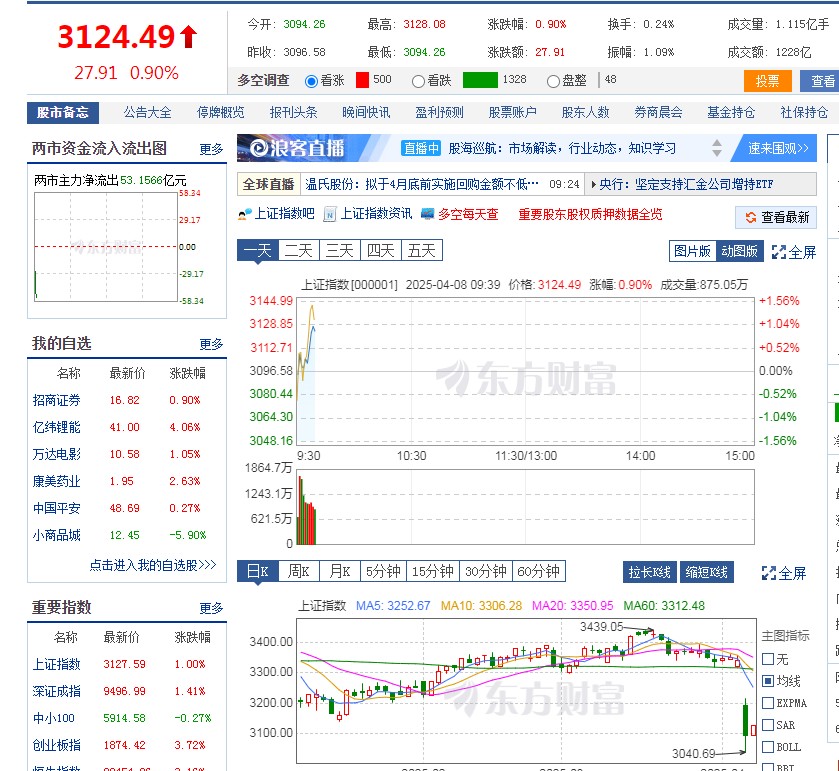Click the 温氏股份 news headline
Image resolution: width=839 pixels, height=771 pixels.
pos(422,185)
